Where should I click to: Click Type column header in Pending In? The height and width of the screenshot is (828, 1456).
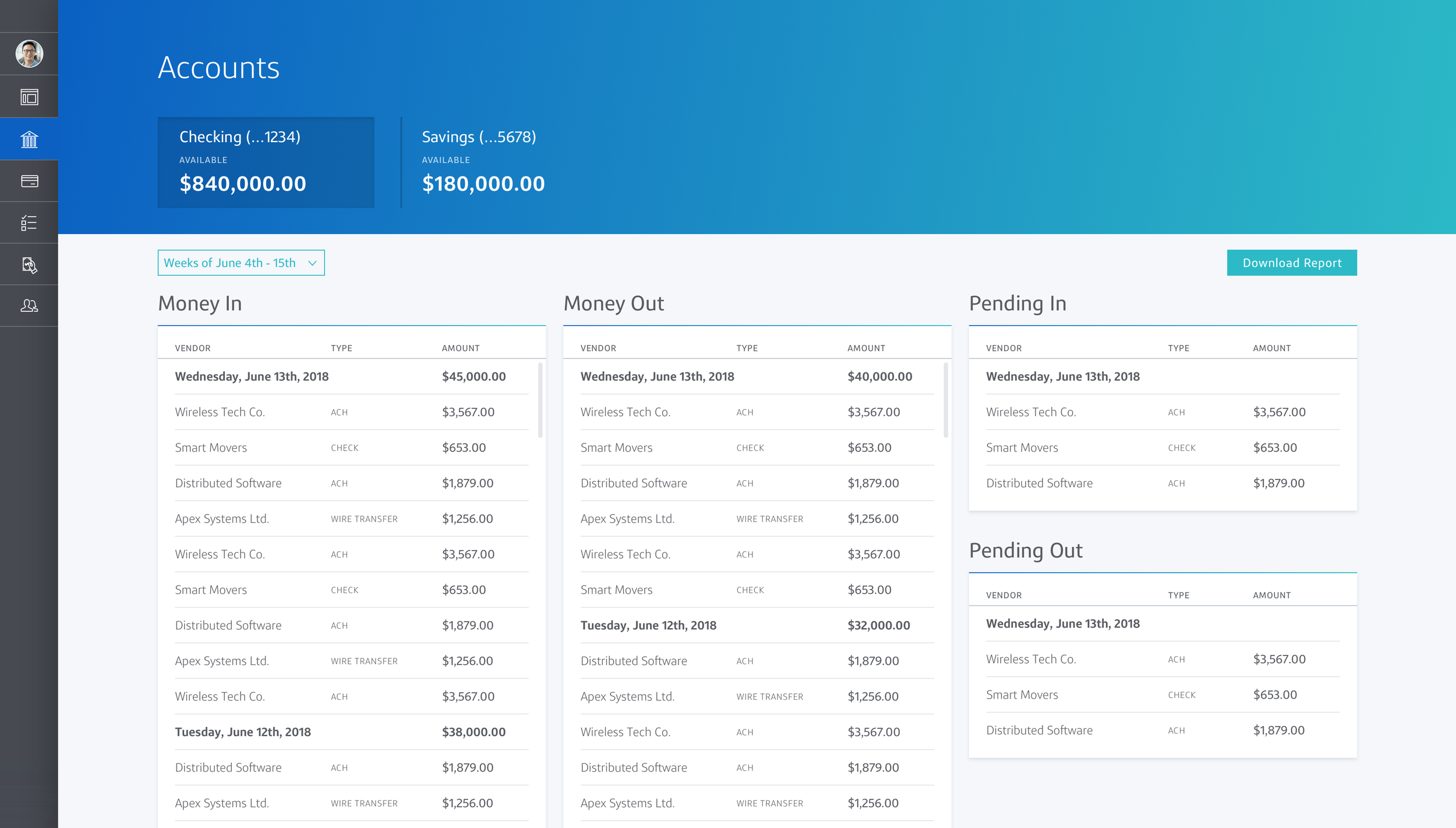pyautogui.click(x=1178, y=348)
